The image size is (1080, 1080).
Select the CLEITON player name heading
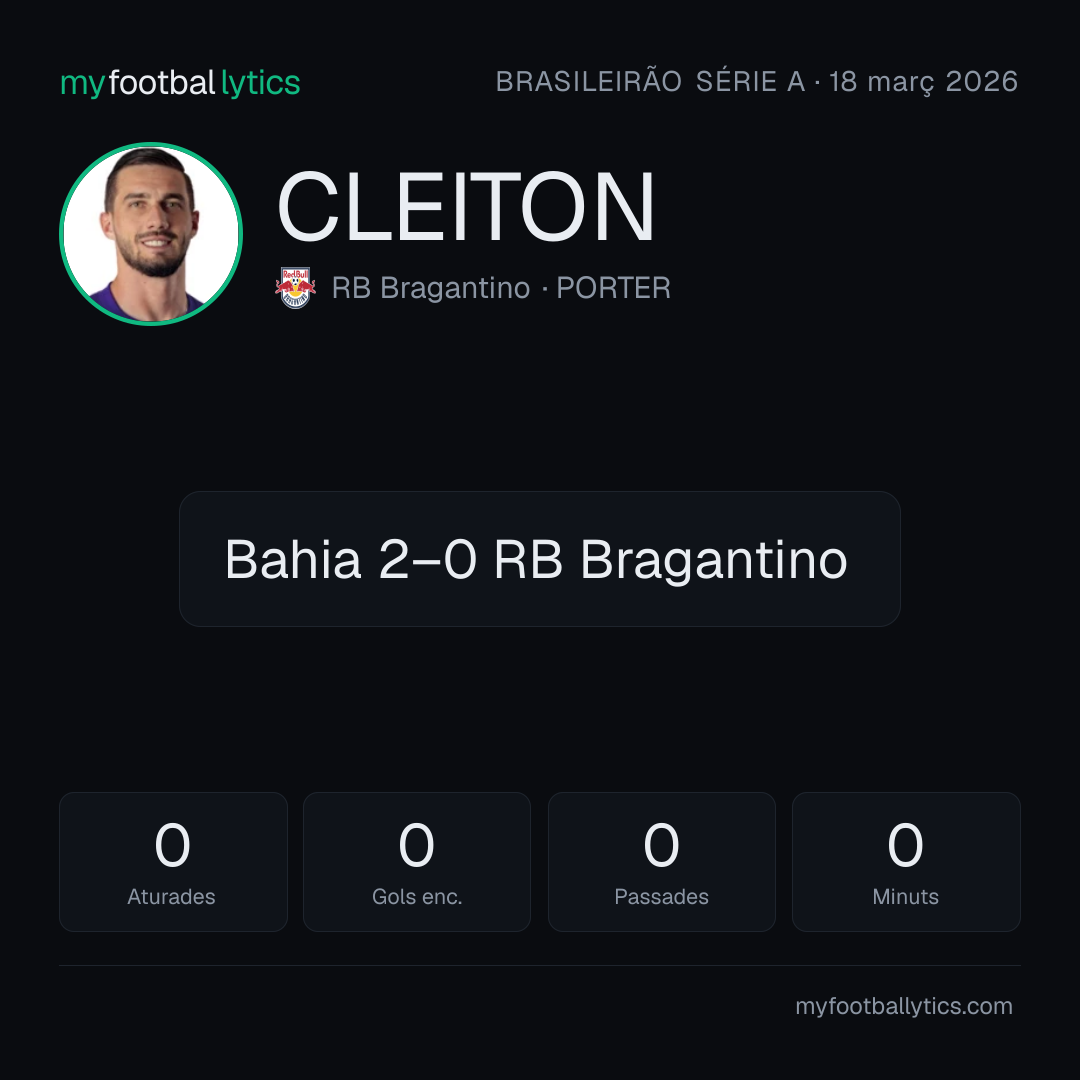(x=465, y=207)
